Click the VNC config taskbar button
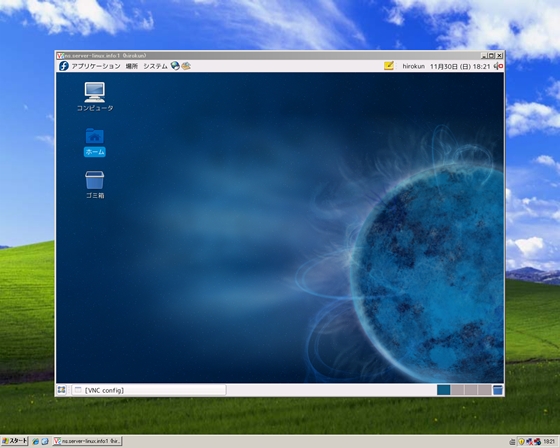 click(x=149, y=390)
